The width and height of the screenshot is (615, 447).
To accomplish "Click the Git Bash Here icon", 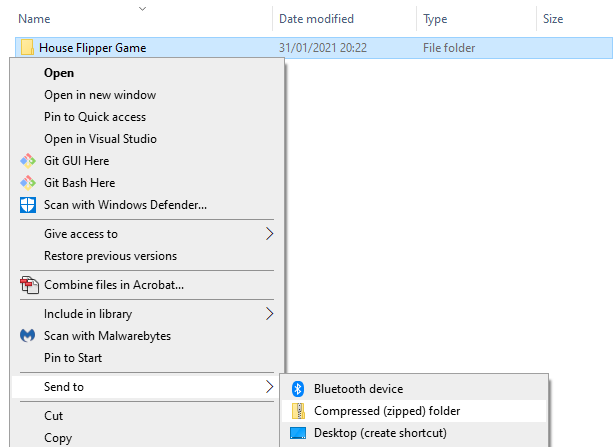I will [27, 183].
